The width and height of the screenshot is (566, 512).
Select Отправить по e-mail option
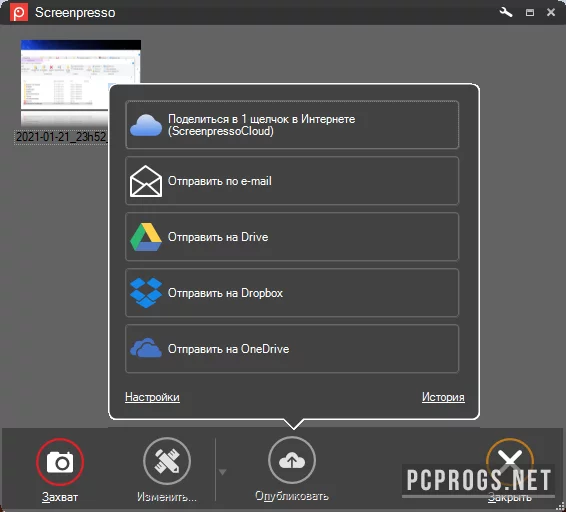[x=292, y=181]
